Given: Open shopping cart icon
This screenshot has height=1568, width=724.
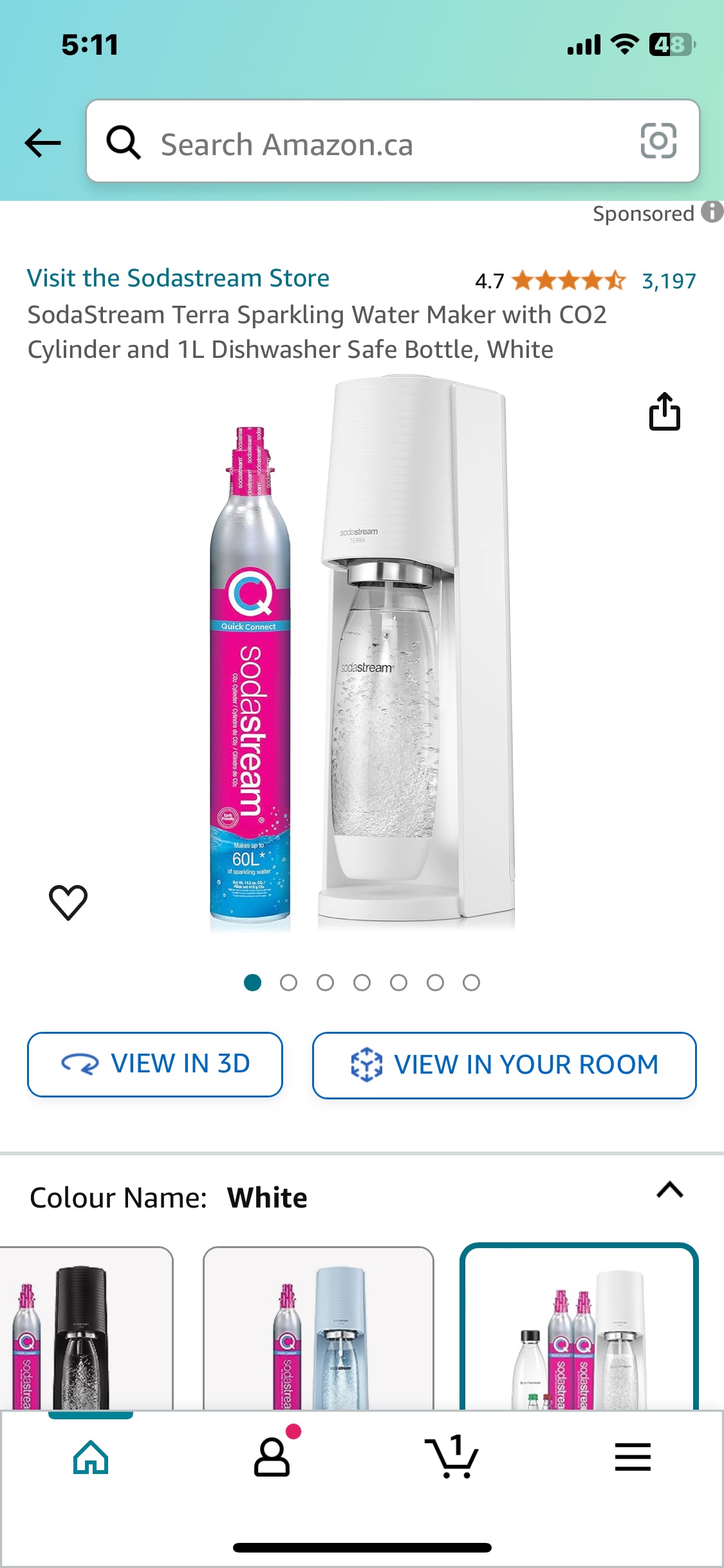Looking at the screenshot, I should (452, 1457).
